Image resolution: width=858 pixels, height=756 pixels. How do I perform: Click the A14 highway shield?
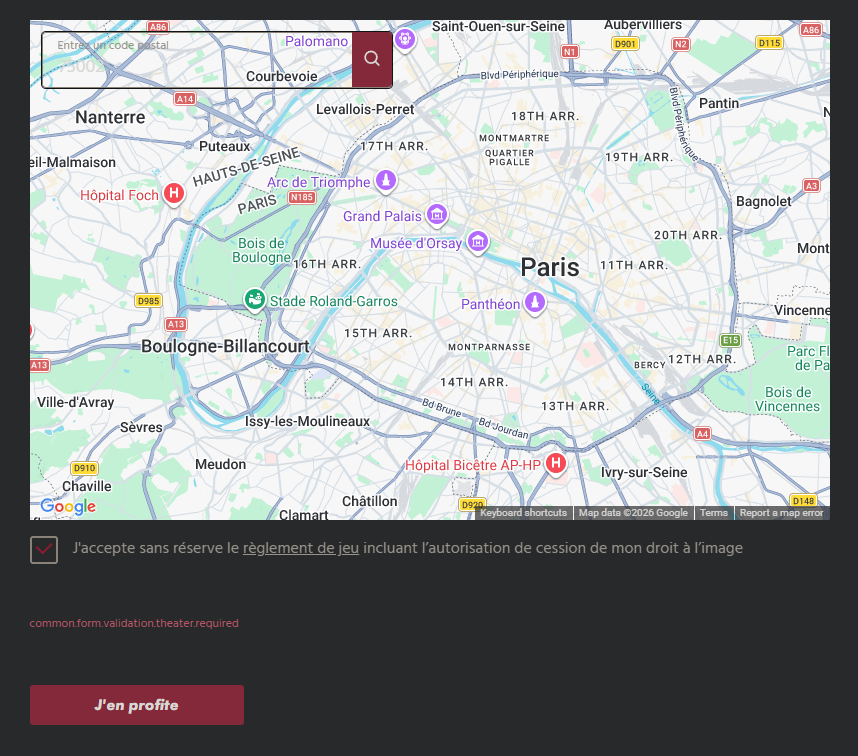(x=185, y=99)
